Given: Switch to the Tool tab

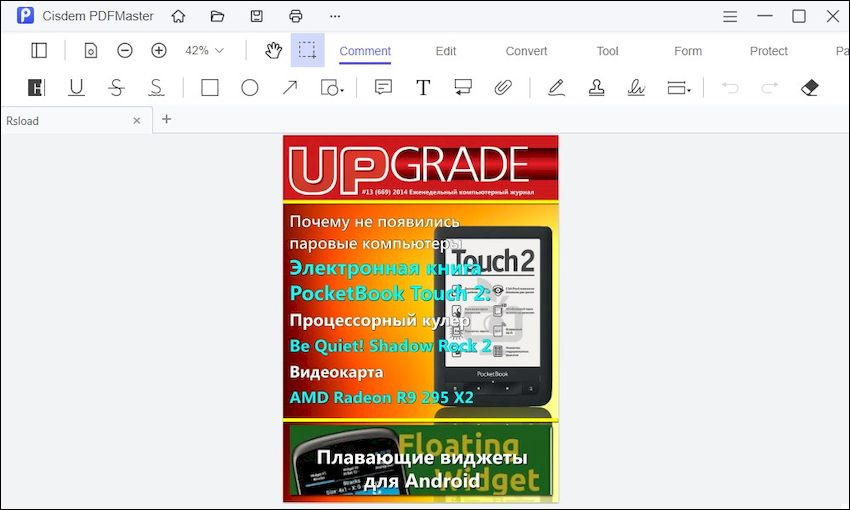Looking at the screenshot, I should tap(607, 51).
